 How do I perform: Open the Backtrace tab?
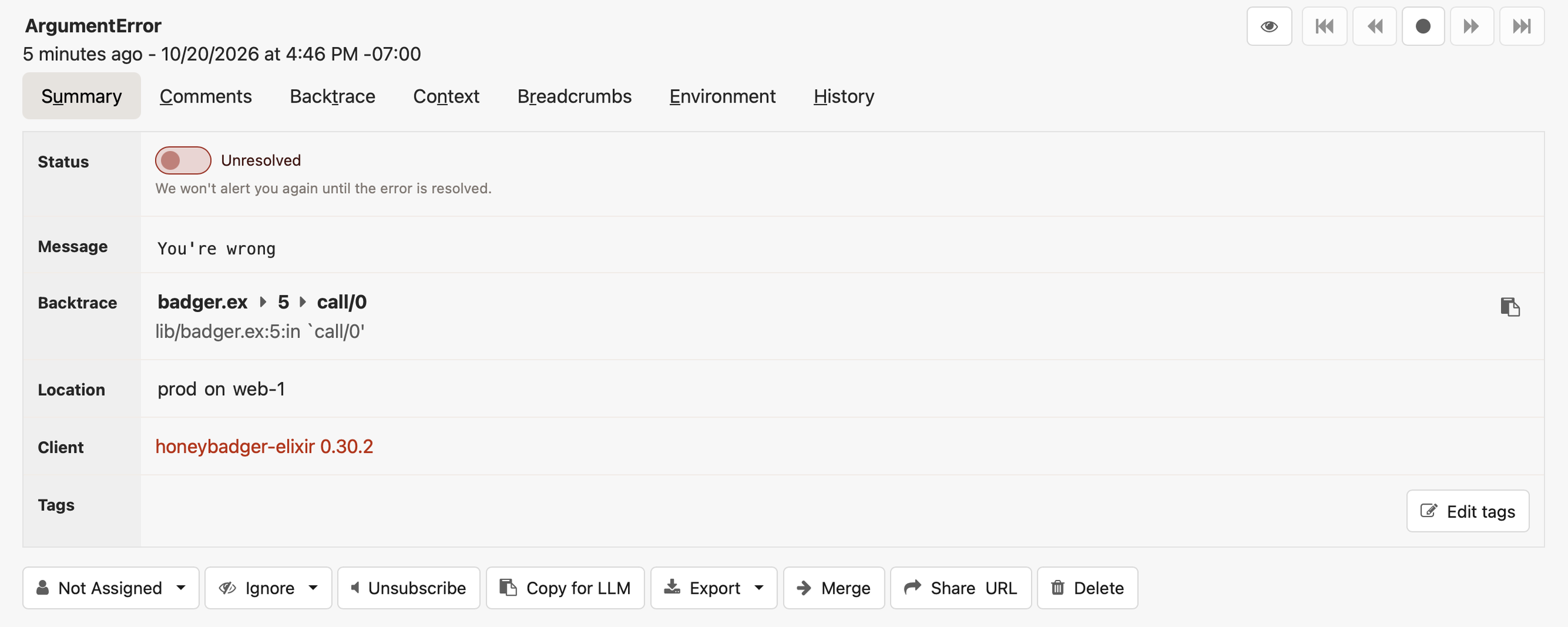coord(332,96)
